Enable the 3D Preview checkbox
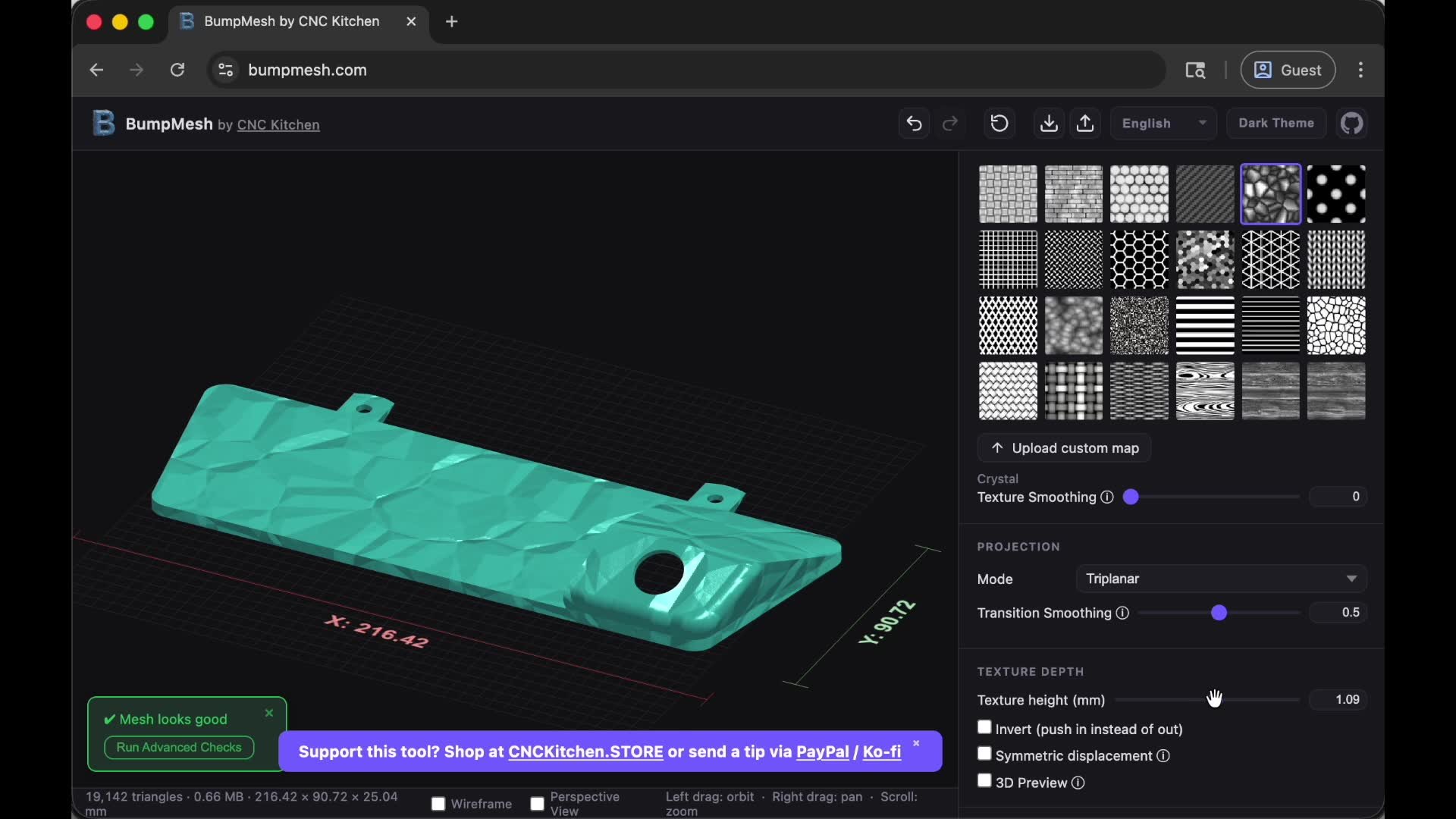1456x819 pixels. [x=984, y=780]
